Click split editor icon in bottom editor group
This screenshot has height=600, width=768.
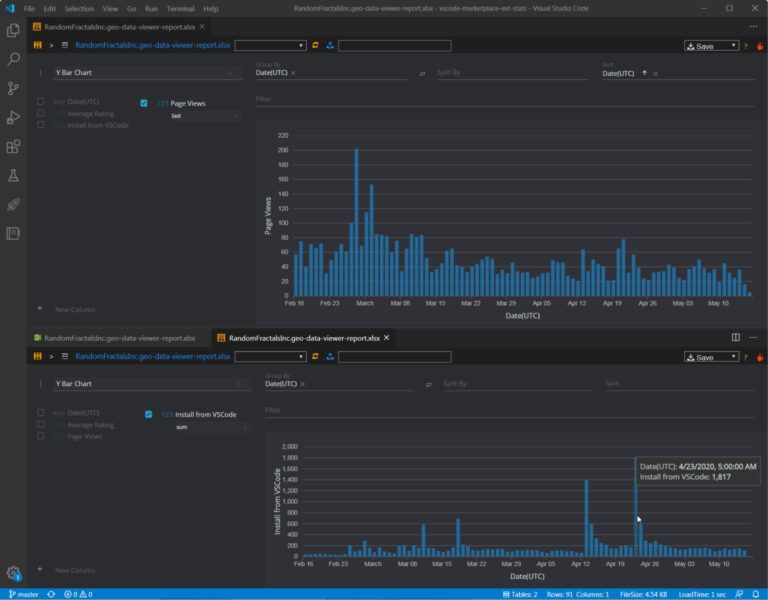(x=736, y=337)
